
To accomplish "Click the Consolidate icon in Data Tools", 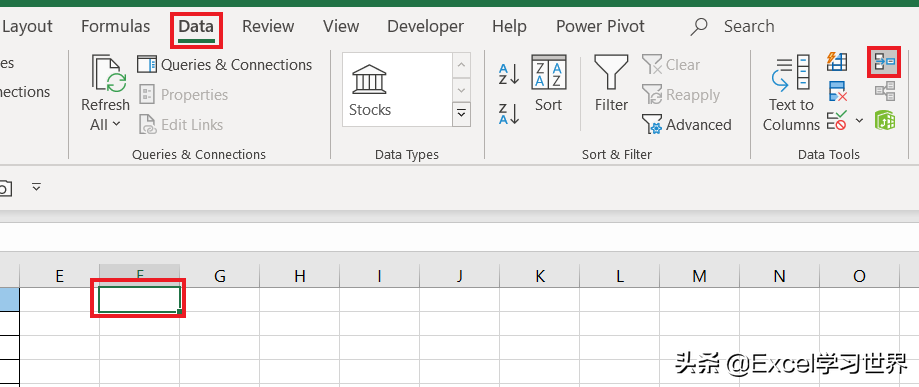I will click(x=884, y=61).
